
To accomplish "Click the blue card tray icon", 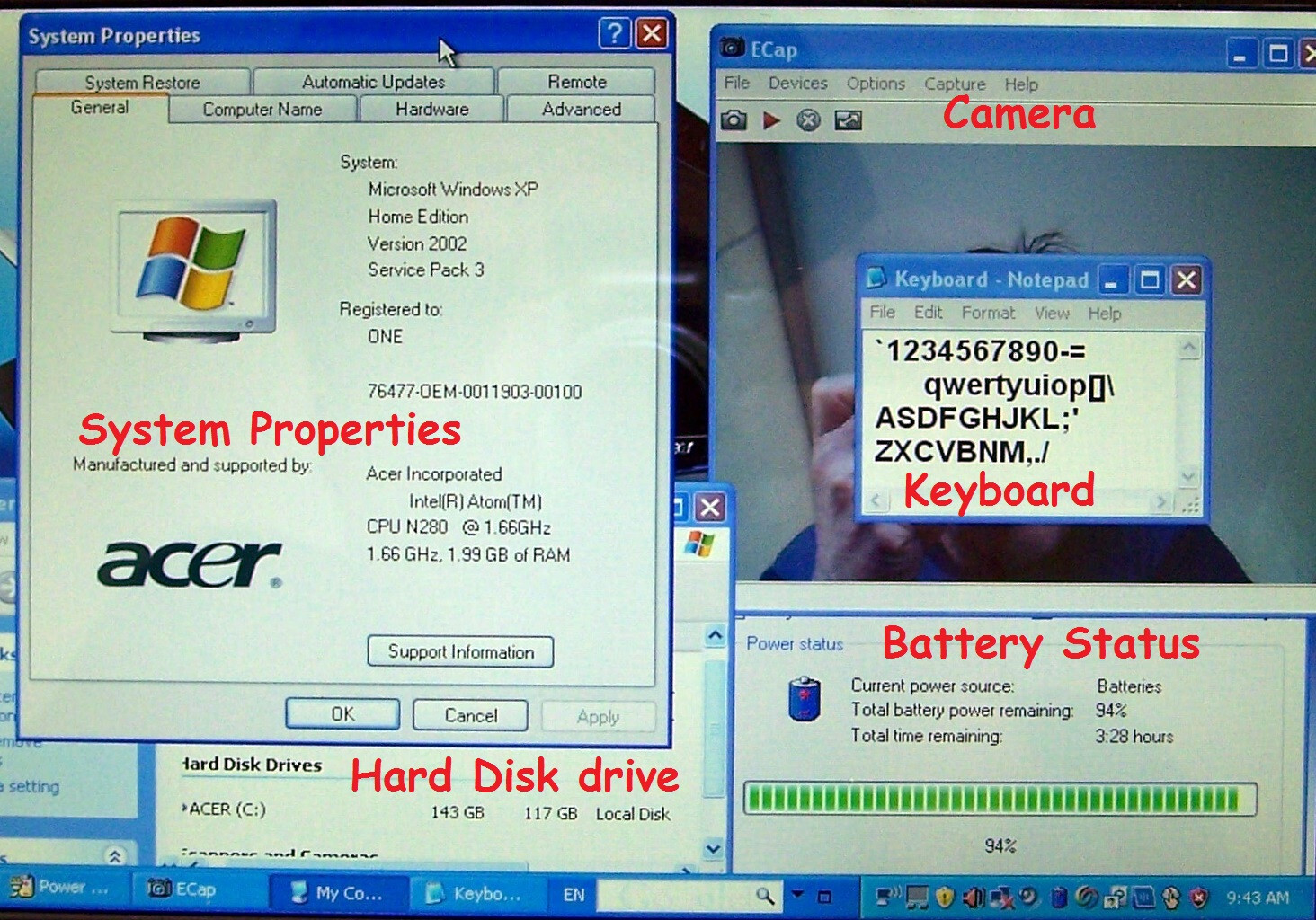I will [1143, 897].
